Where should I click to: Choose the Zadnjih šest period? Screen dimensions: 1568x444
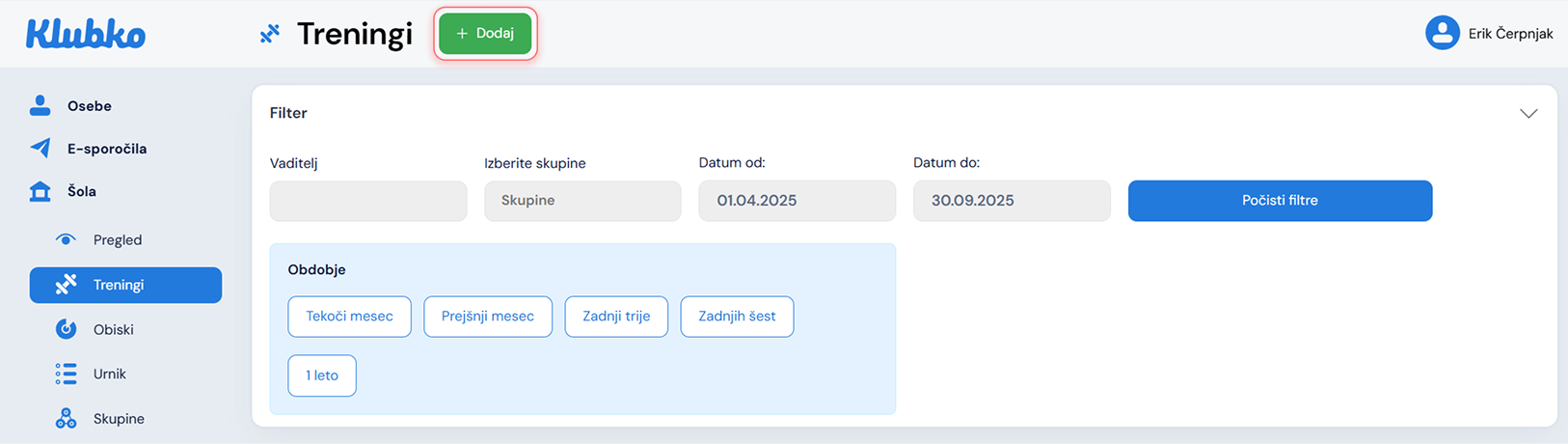(x=737, y=317)
